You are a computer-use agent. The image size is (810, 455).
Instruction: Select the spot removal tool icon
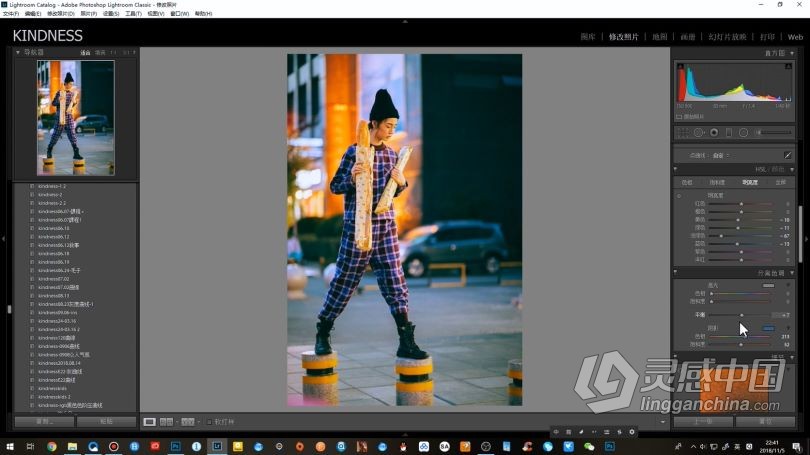698,132
